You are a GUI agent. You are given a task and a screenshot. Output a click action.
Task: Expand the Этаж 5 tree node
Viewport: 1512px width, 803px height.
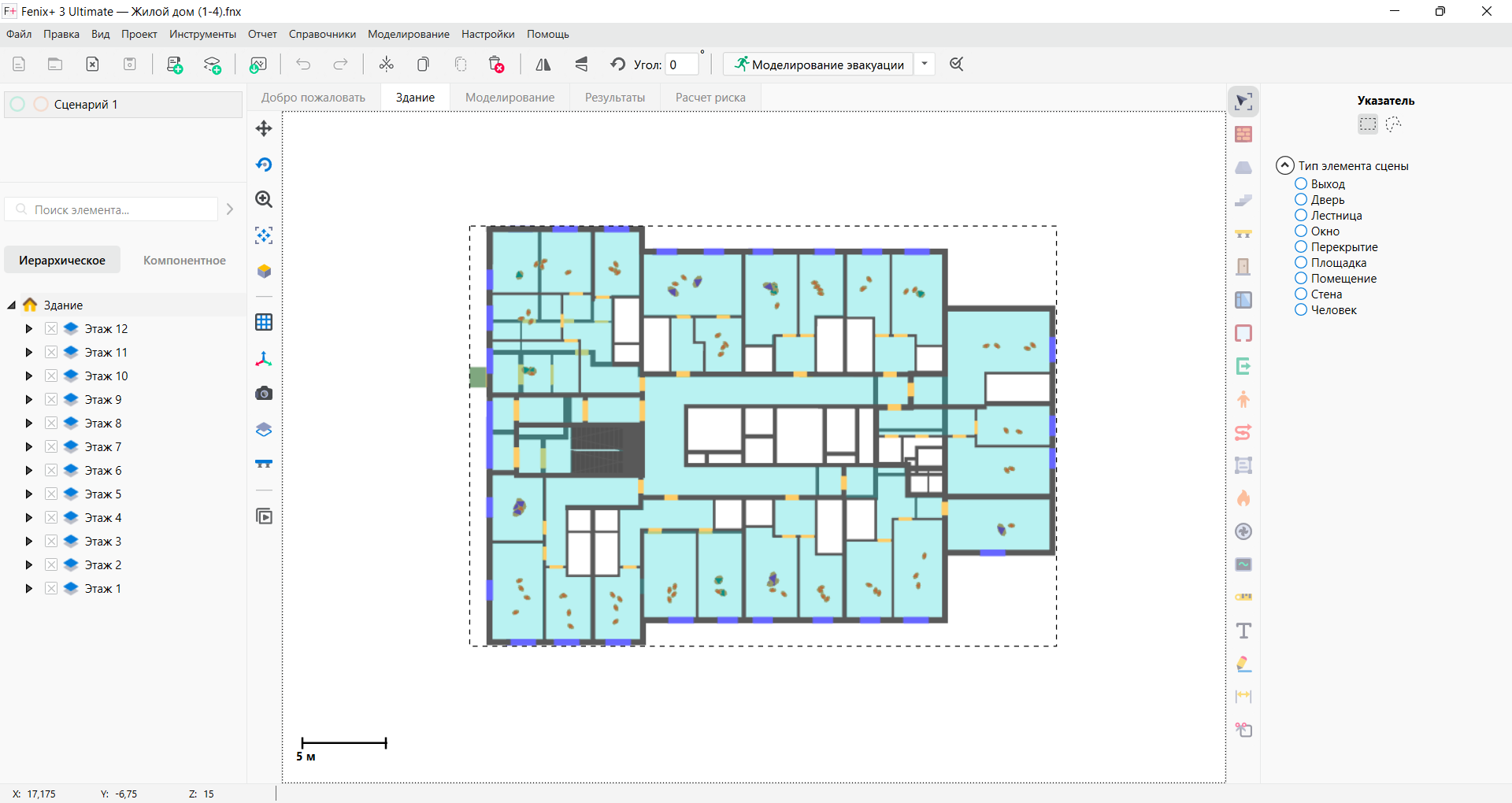pyautogui.click(x=29, y=494)
